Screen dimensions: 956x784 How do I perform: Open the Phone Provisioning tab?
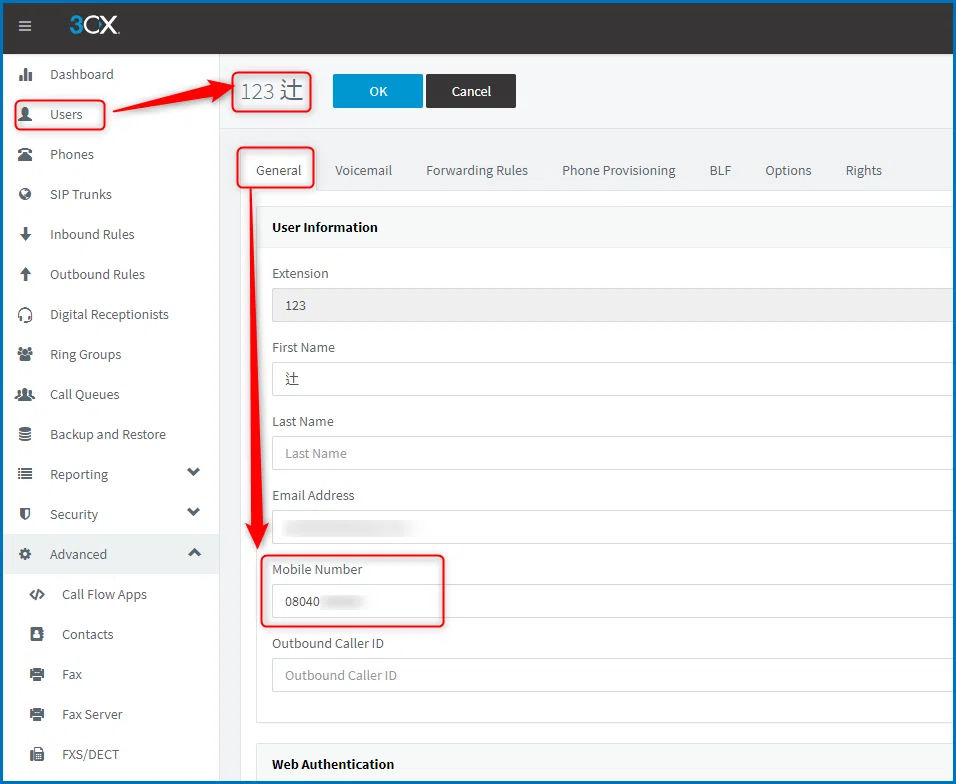click(x=619, y=171)
